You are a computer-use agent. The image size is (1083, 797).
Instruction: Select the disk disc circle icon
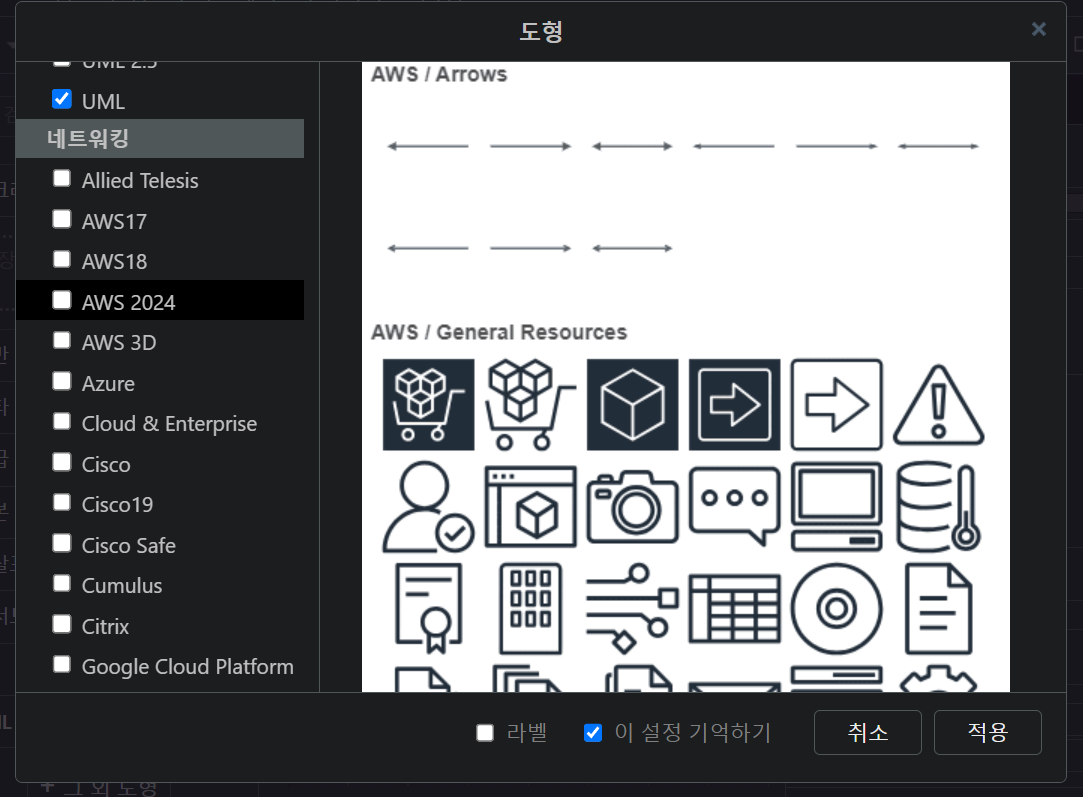pyautogui.click(x=836, y=608)
